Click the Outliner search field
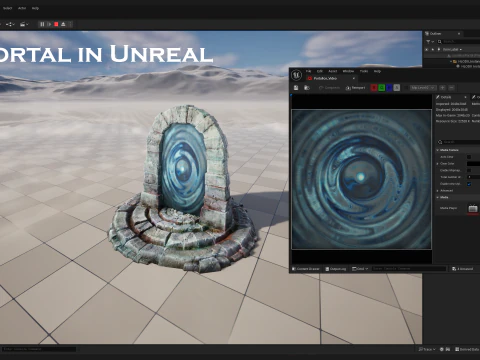The image size is (480, 360). pos(459,42)
